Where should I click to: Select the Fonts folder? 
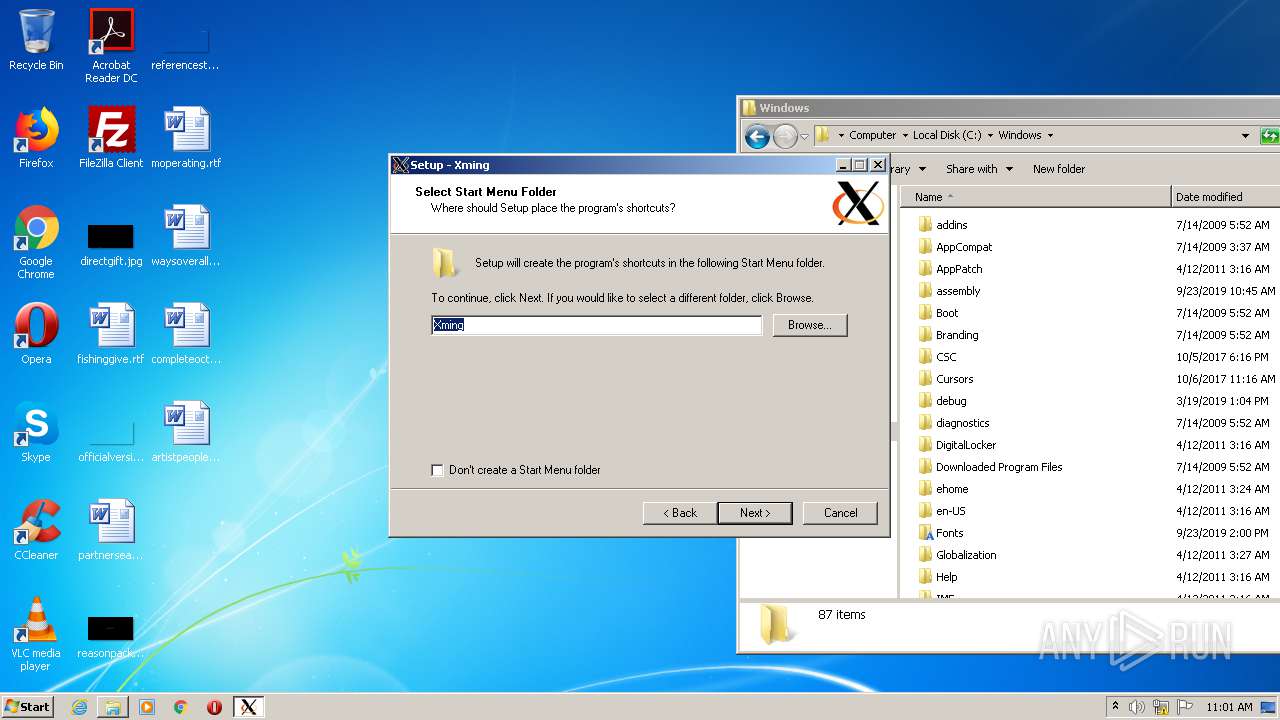949,533
